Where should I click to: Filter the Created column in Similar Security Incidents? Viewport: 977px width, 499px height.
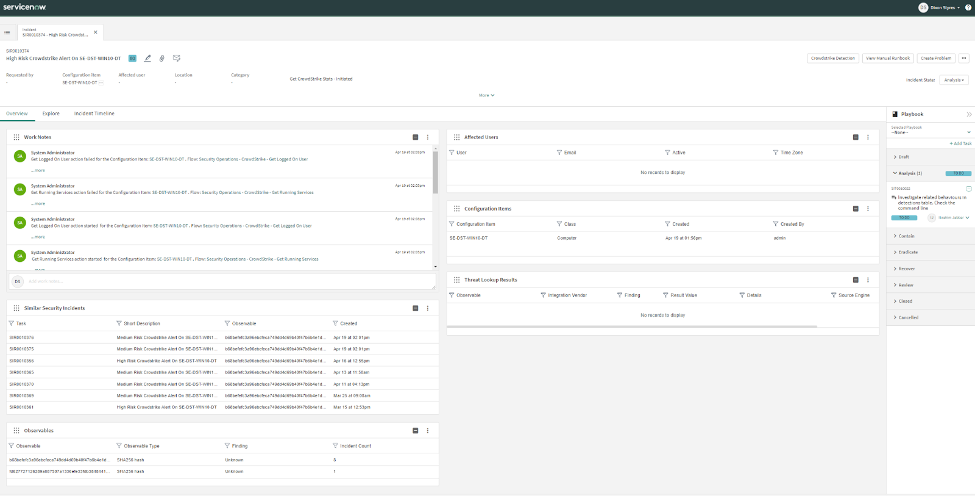tap(335, 323)
